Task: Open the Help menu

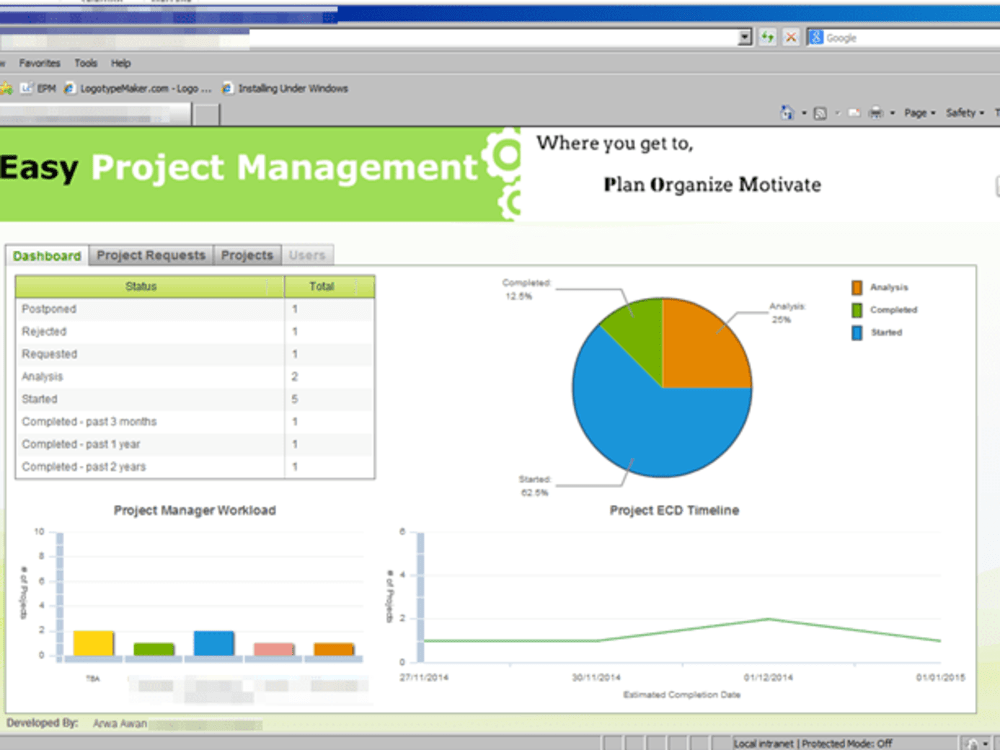Action: tap(121, 63)
